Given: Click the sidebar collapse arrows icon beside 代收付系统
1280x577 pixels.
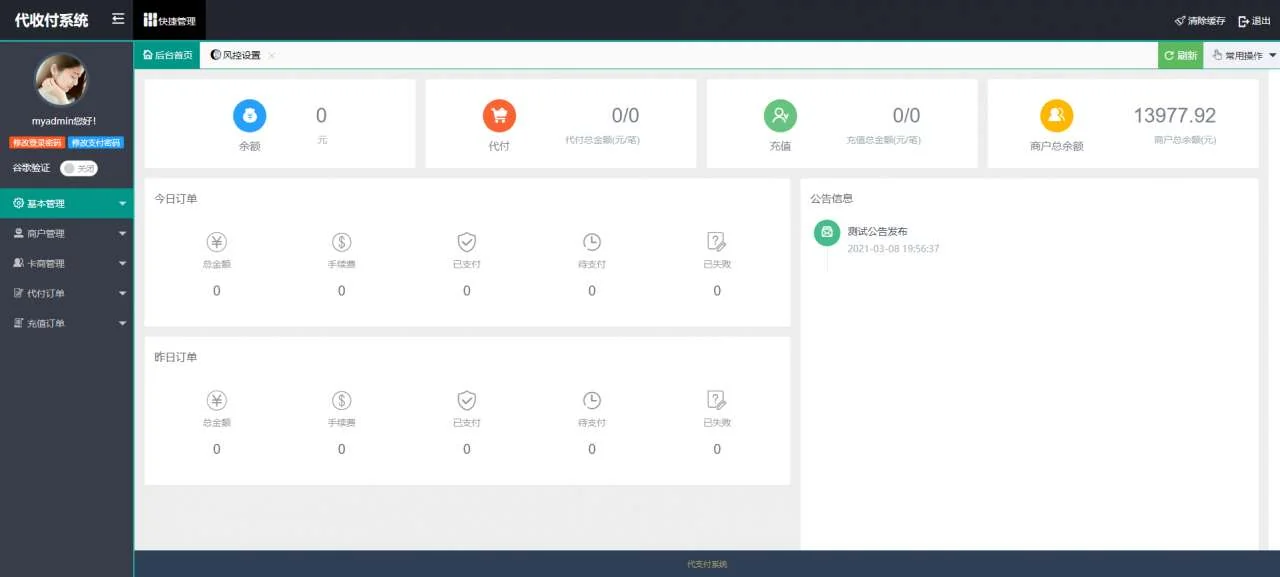Looking at the screenshot, I should (117, 17).
